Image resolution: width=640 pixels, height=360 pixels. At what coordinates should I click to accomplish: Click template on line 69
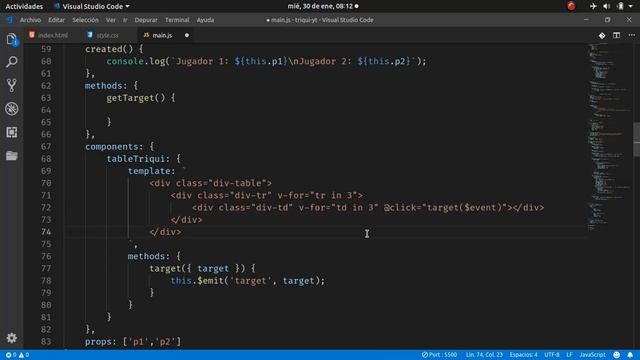click(149, 171)
